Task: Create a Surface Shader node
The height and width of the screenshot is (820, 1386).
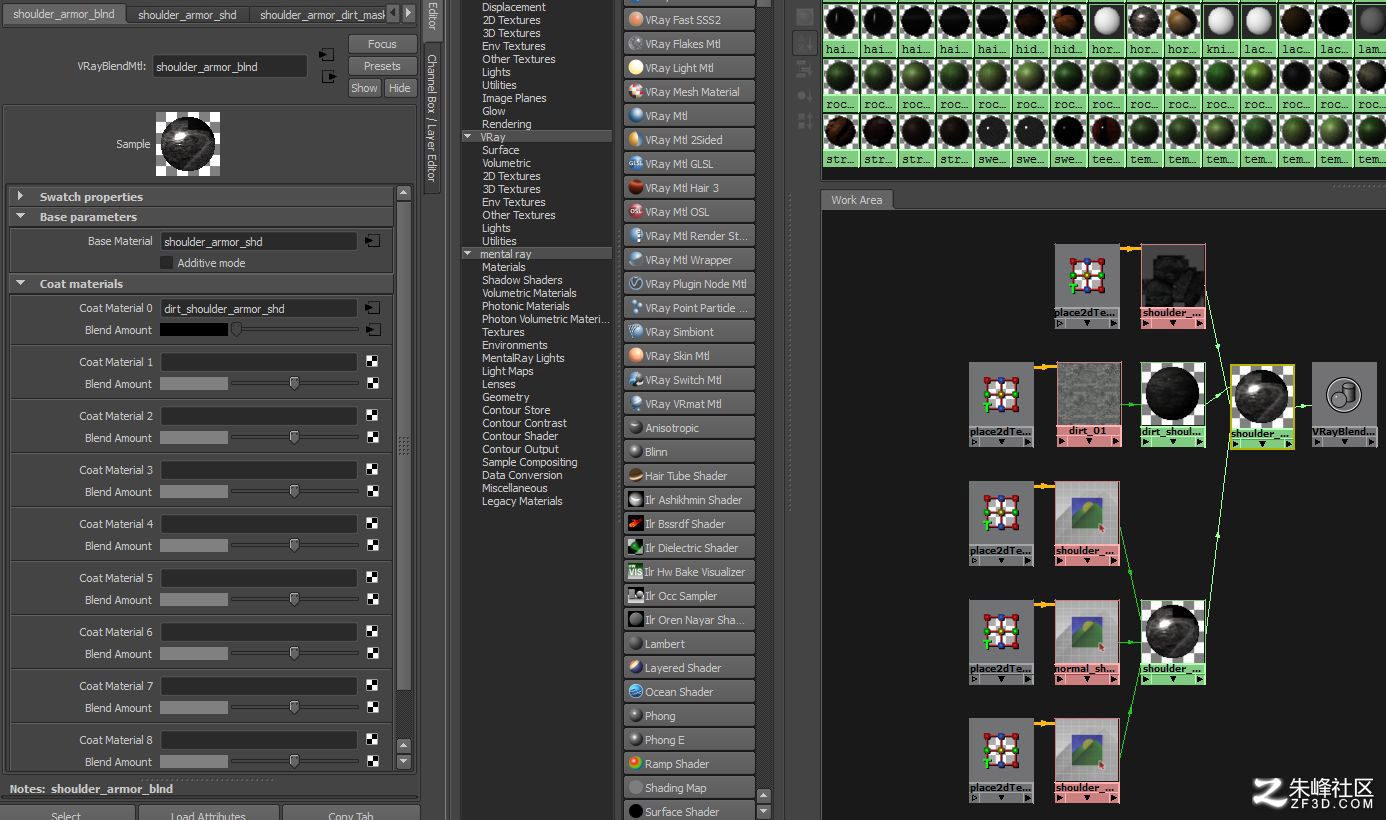Action: coord(689,811)
